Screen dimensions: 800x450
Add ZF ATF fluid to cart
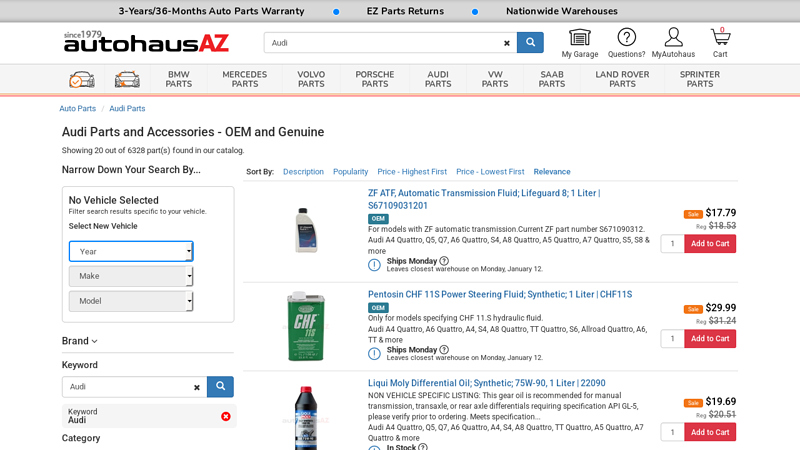click(x=710, y=244)
